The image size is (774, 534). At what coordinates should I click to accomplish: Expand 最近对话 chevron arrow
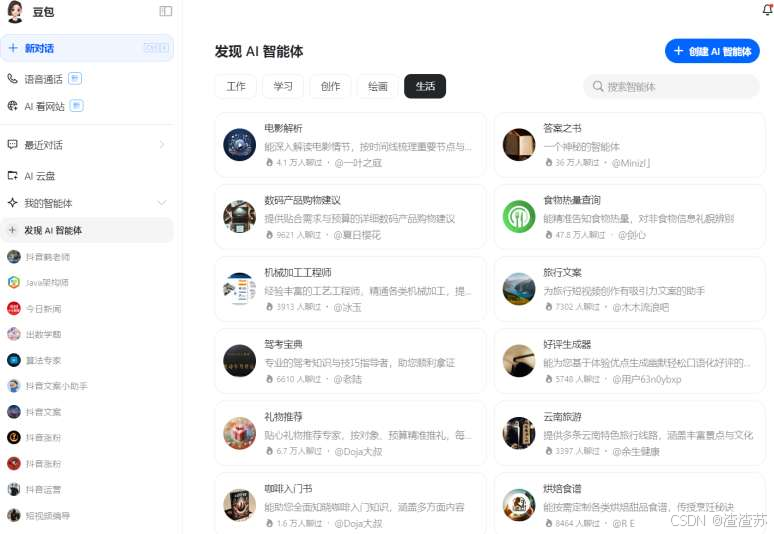tap(162, 145)
